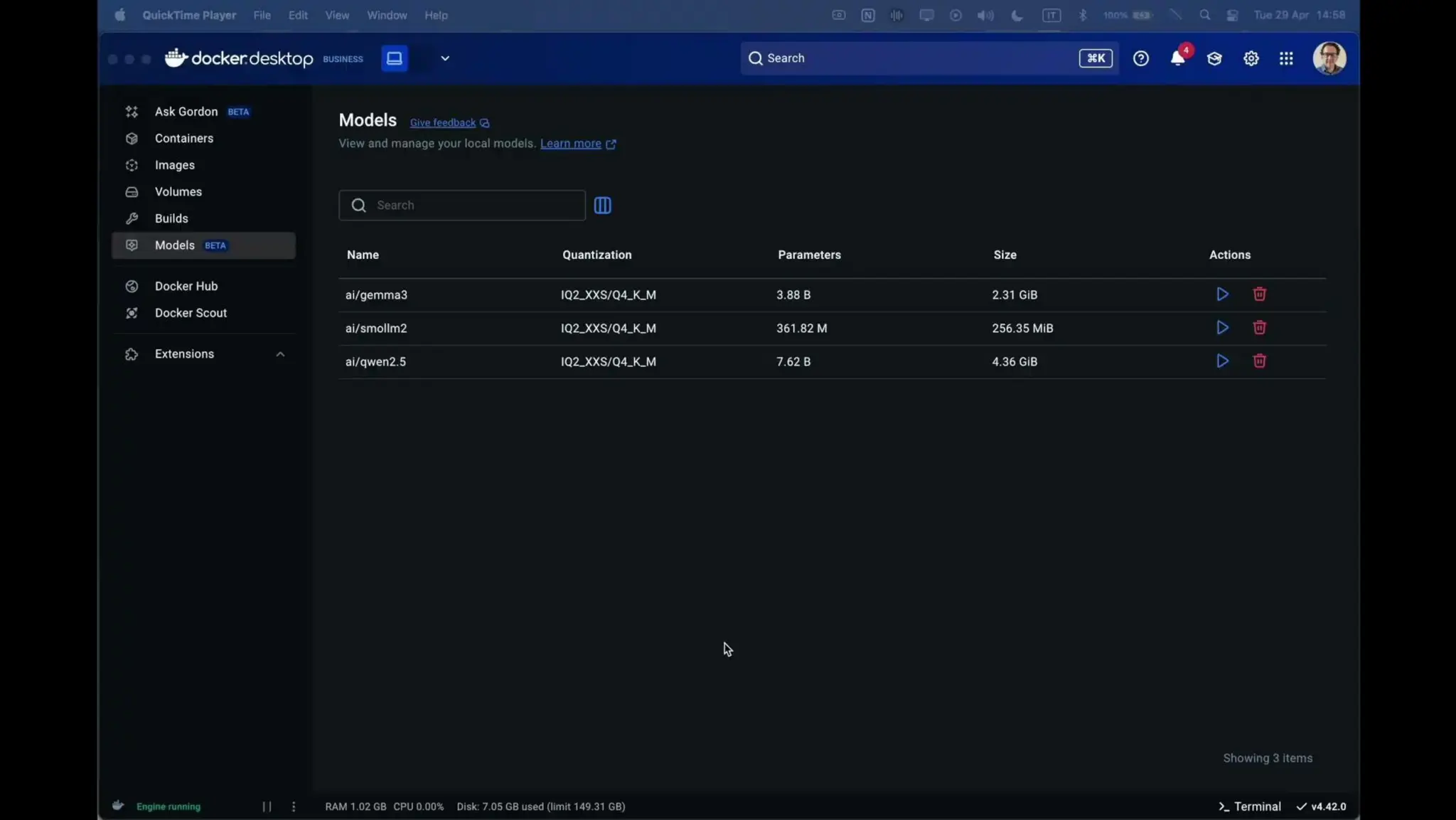Delete the ai/gemma3 model
1456x820 pixels.
1259,294
